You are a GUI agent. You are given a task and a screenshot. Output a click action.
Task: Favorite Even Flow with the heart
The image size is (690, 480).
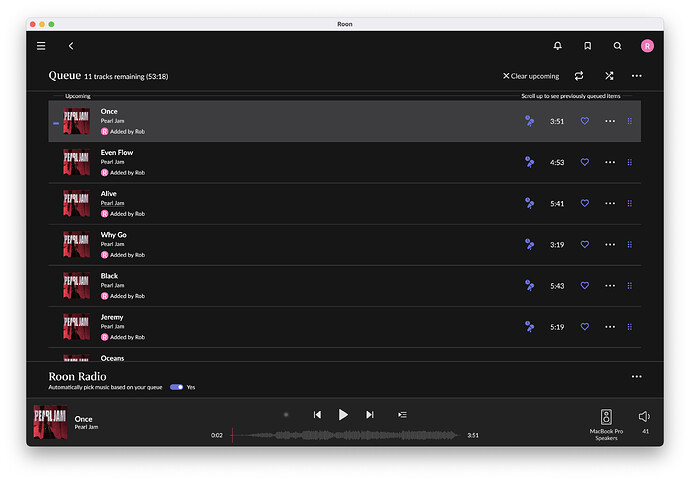(584, 162)
